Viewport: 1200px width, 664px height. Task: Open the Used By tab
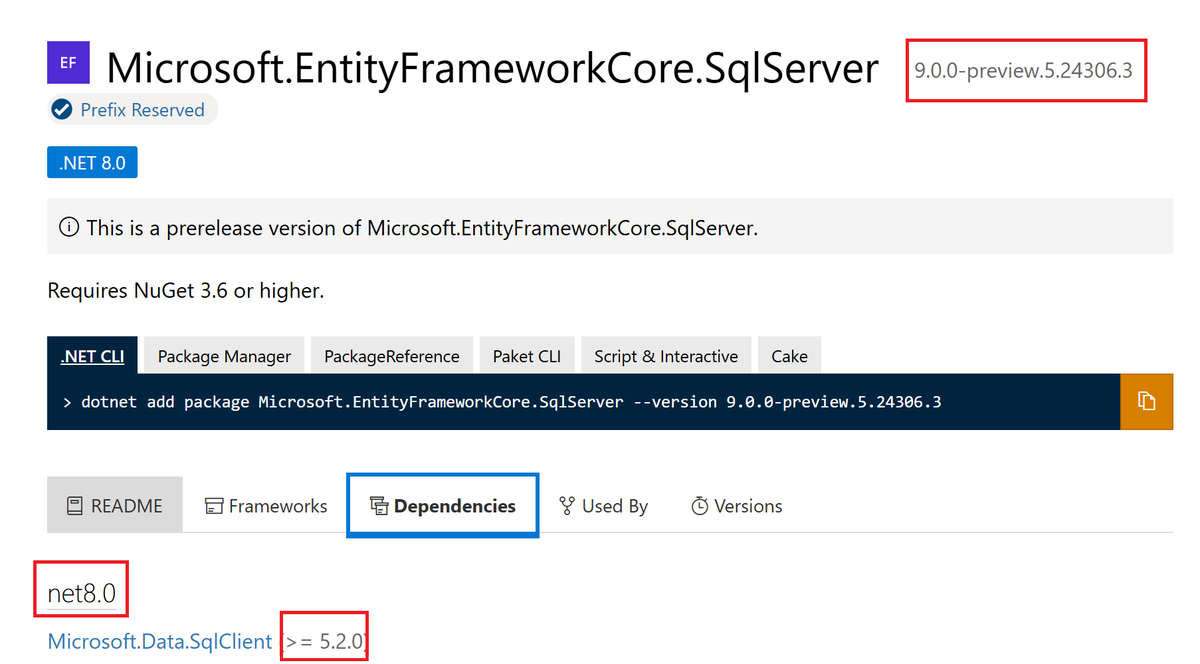click(x=603, y=505)
